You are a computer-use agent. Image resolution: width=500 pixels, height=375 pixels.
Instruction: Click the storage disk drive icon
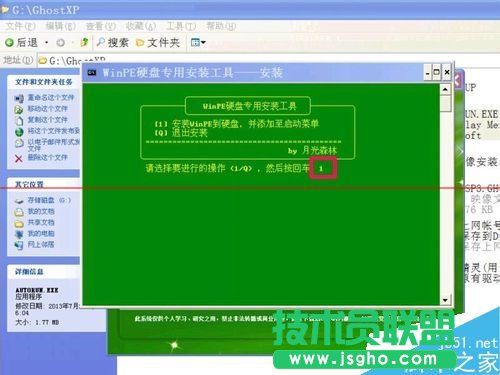point(19,201)
